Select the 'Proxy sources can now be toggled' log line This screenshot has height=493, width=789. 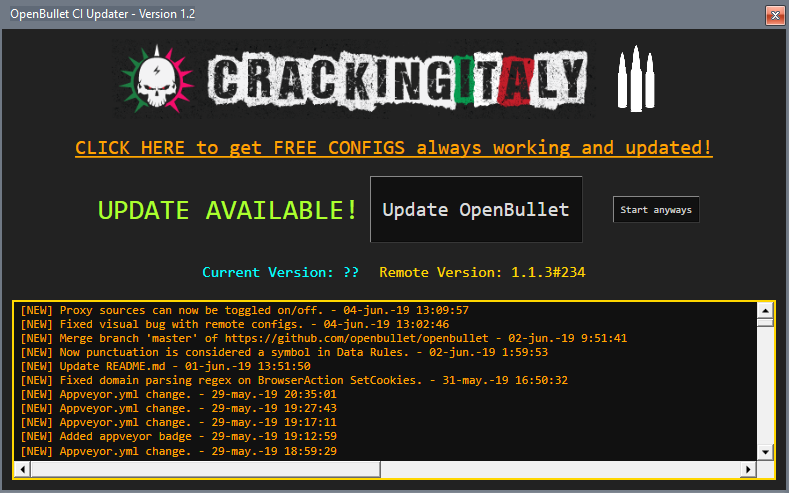click(245, 310)
